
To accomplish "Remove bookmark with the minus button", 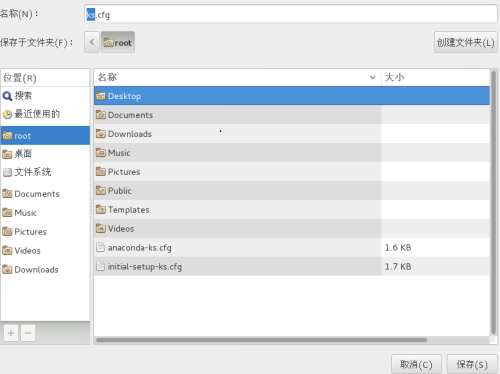I will pos(28,333).
